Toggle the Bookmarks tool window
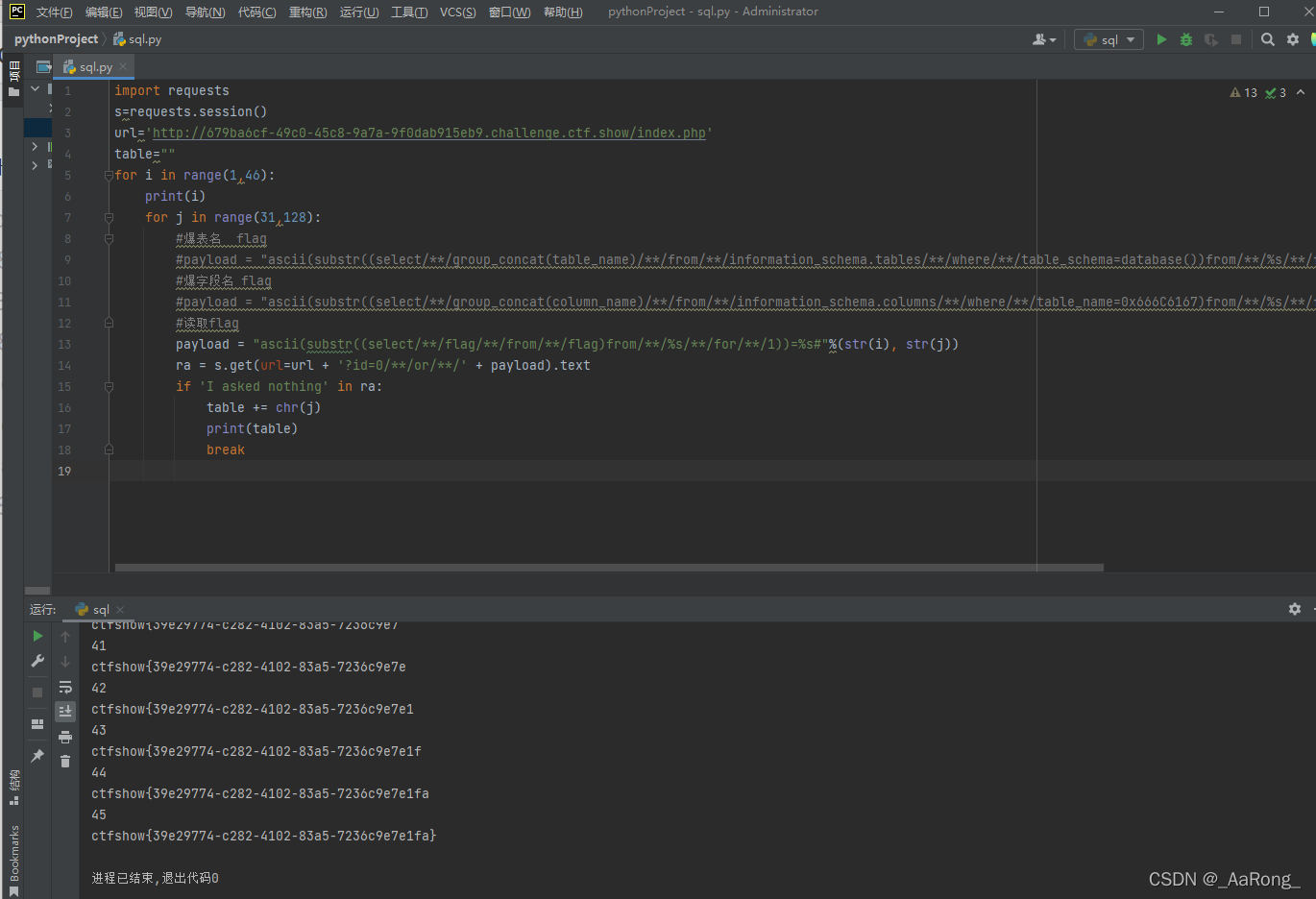 [13, 859]
